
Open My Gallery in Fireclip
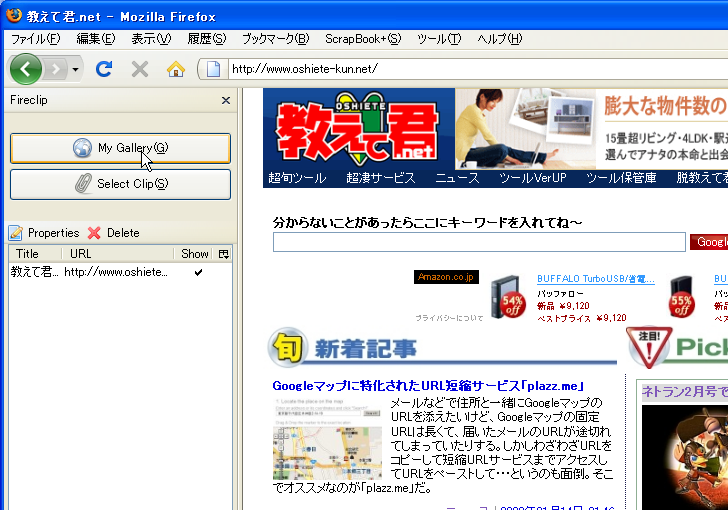[x=120, y=148]
